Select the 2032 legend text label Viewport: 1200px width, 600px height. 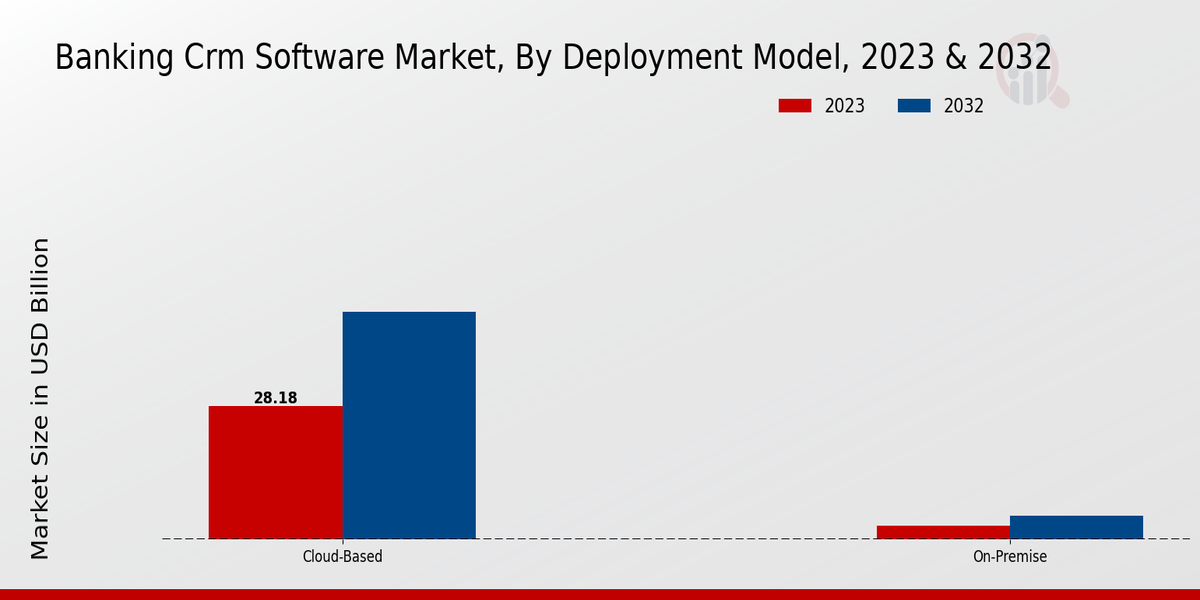click(x=964, y=106)
